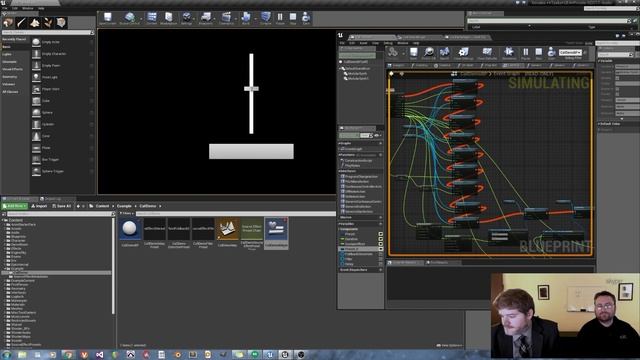Open Source Control dropdown arrow
Screen dimensions: 640x360
[141, 19]
